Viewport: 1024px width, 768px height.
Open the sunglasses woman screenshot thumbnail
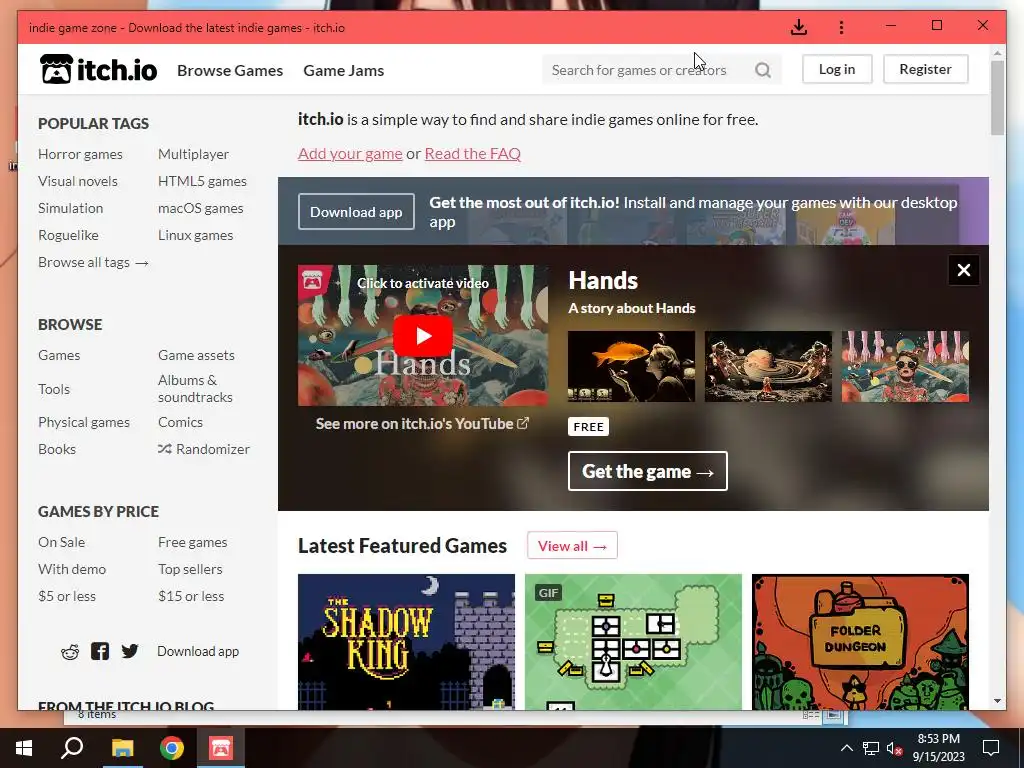pyautogui.click(x=905, y=366)
